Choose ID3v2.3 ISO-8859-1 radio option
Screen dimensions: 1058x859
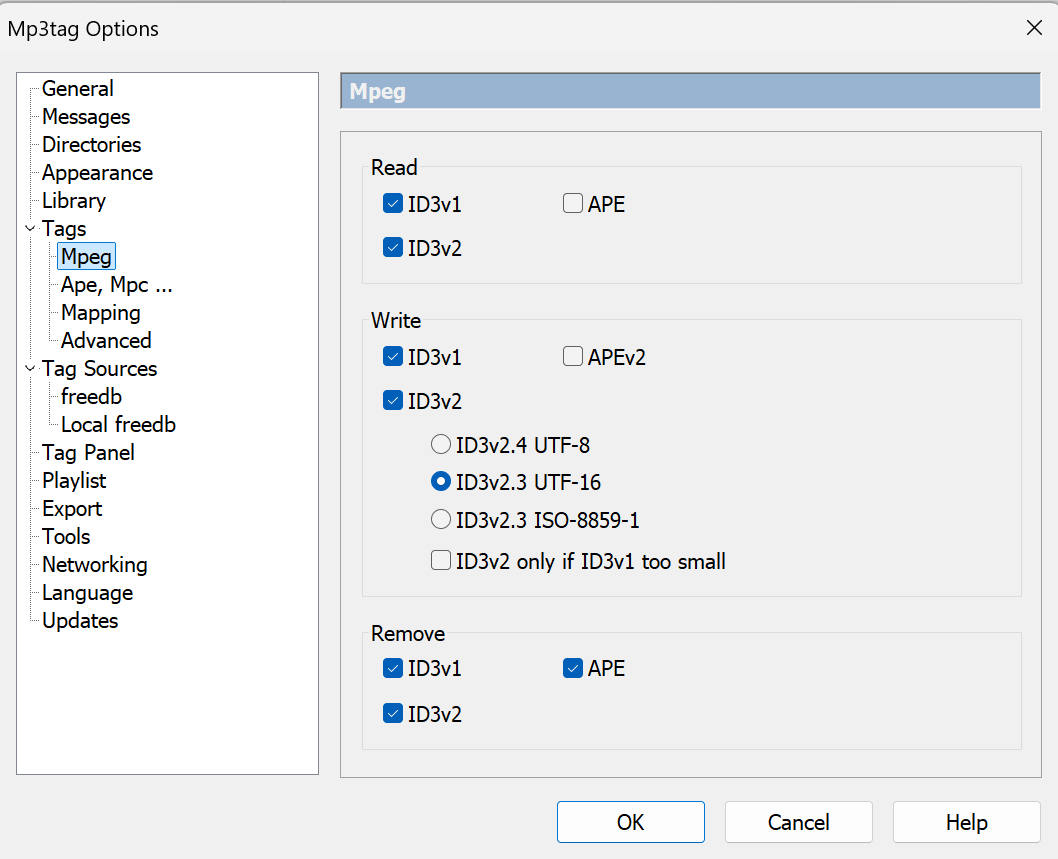pyautogui.click(x=440, y=519)
